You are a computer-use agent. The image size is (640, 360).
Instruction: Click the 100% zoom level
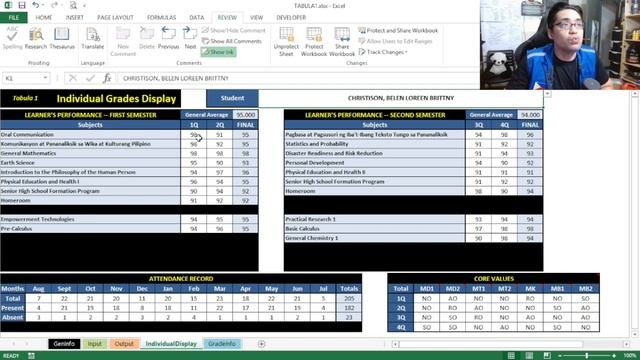coord(629,356)
